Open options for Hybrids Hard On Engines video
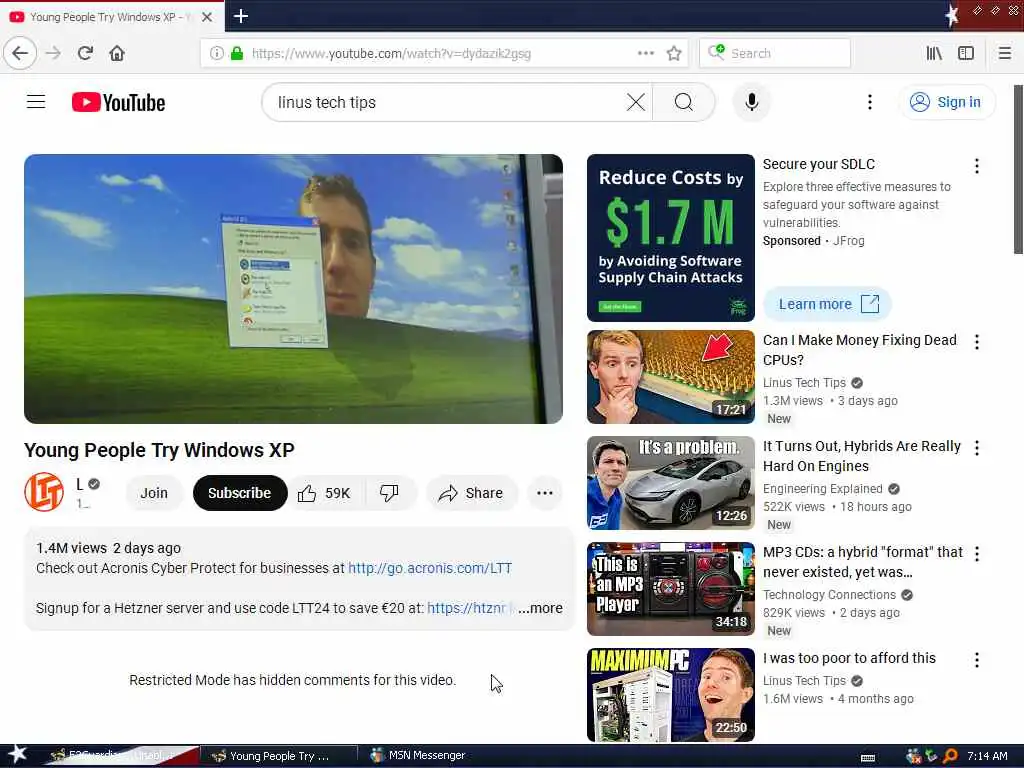 point(977,448)
